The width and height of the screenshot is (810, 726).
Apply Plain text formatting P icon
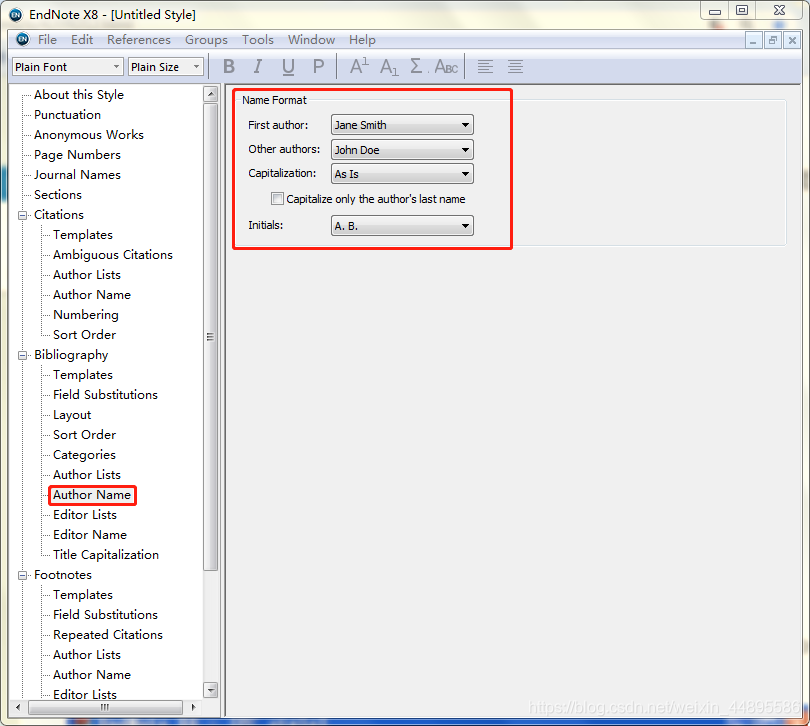click(x=318, y=67)
